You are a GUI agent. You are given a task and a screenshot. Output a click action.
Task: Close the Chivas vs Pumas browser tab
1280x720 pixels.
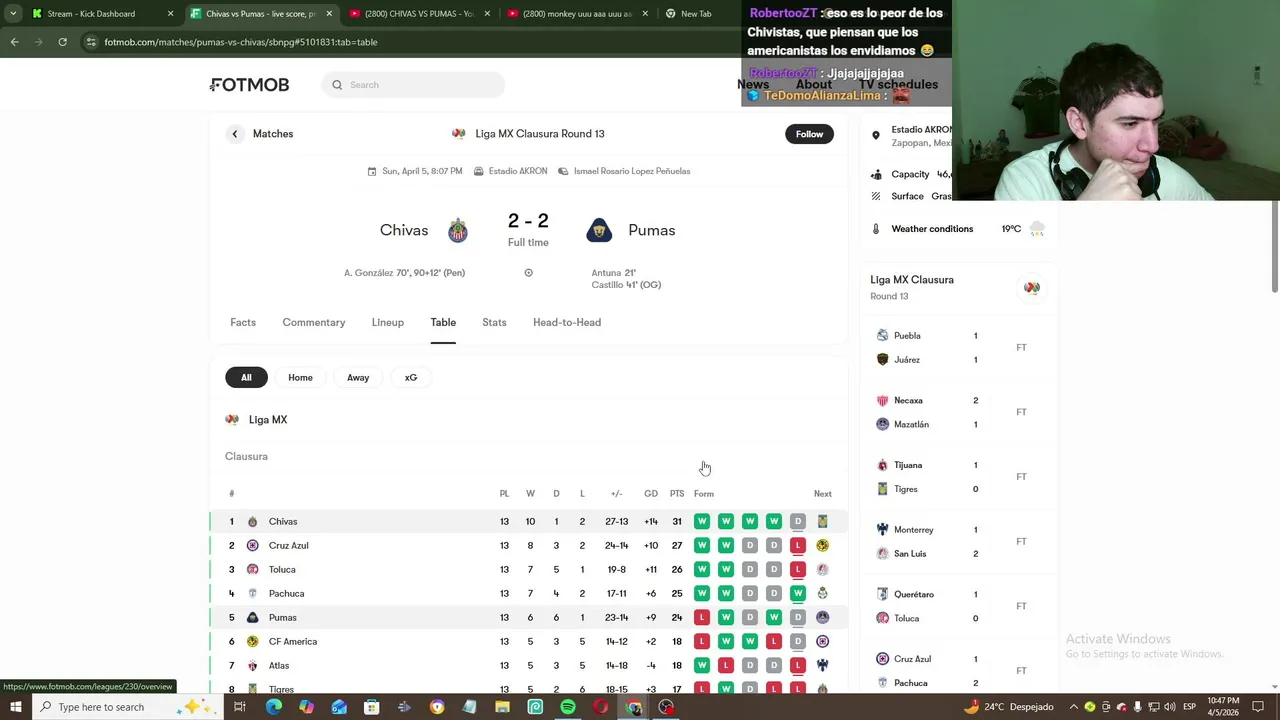point(329,14)
